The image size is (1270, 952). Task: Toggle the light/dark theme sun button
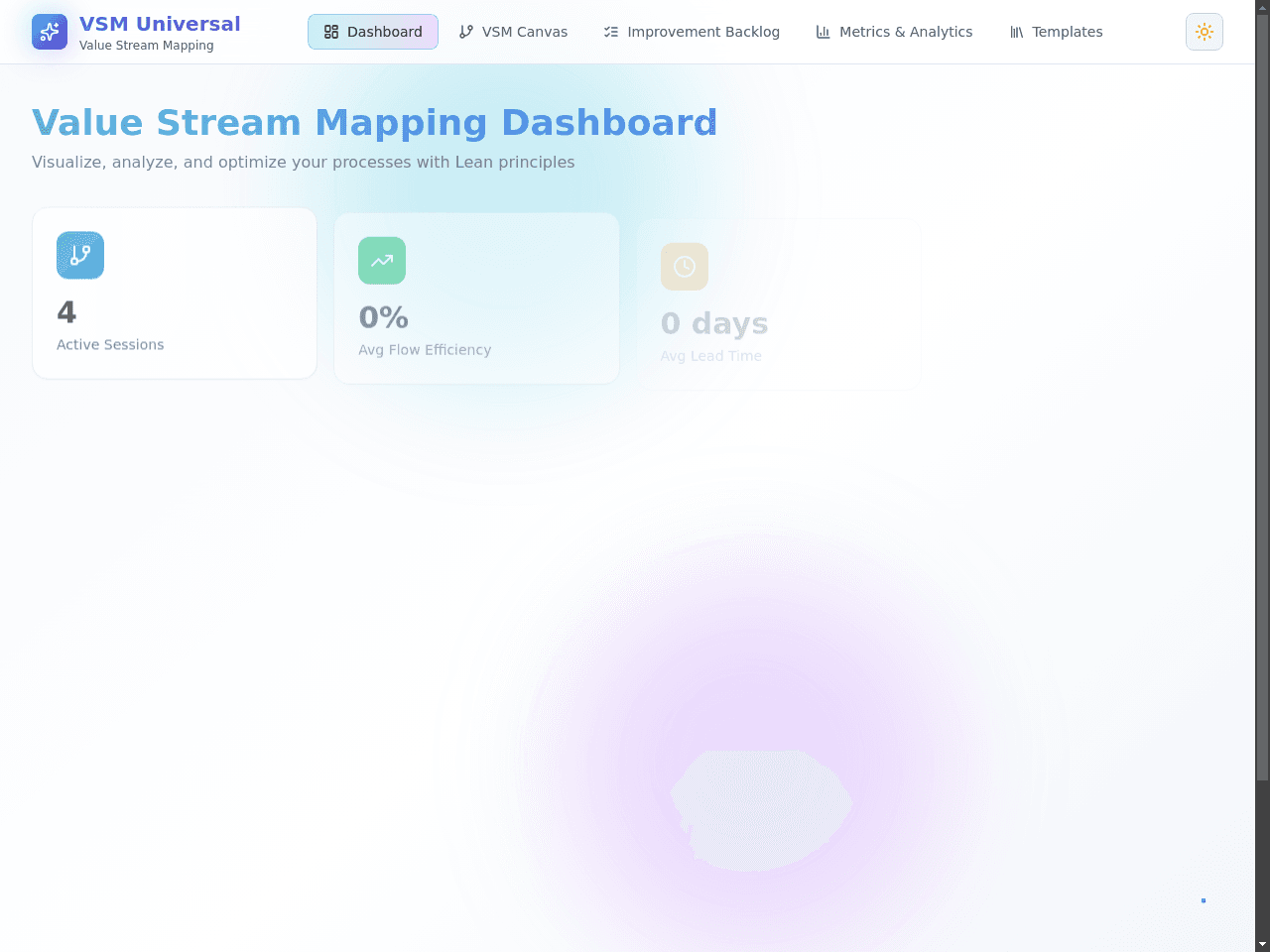(1205, 32)
